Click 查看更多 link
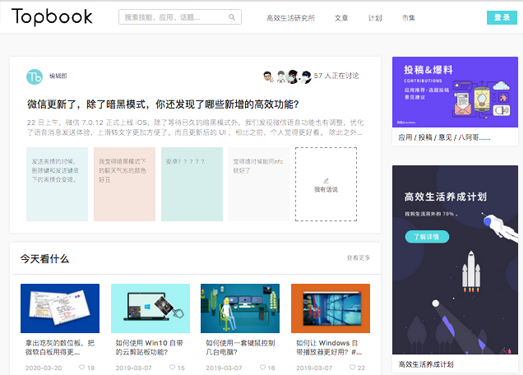The height and width of the screenshot is (375, 523). 358,258
